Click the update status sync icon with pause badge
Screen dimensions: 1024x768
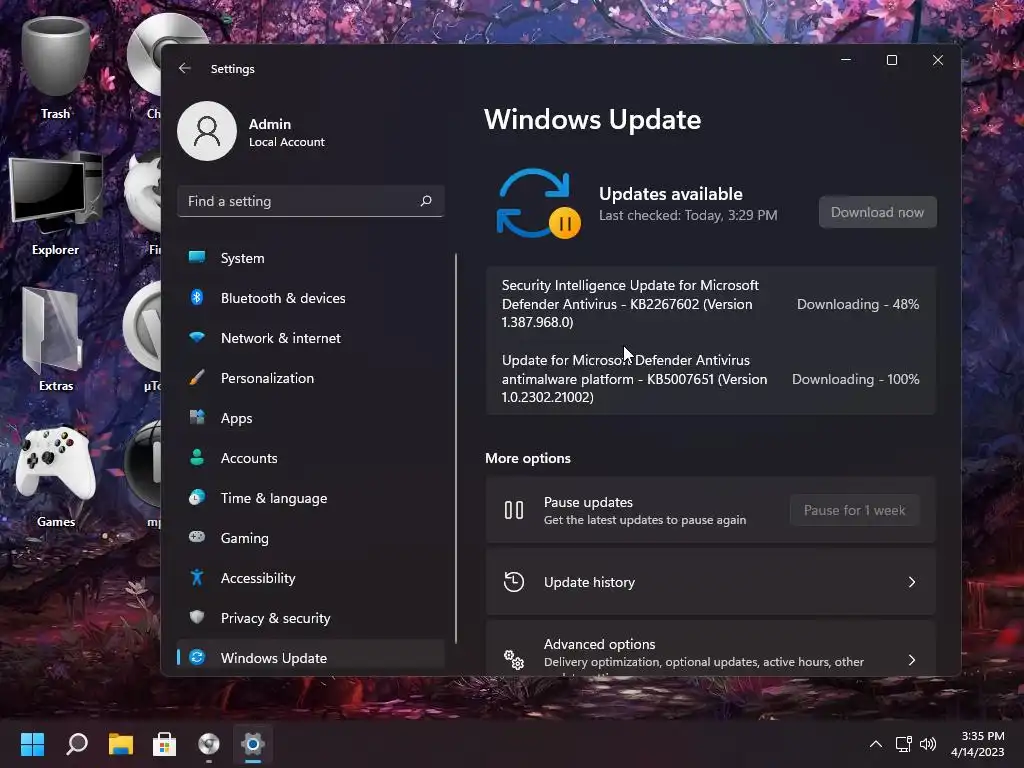[538, 204]
